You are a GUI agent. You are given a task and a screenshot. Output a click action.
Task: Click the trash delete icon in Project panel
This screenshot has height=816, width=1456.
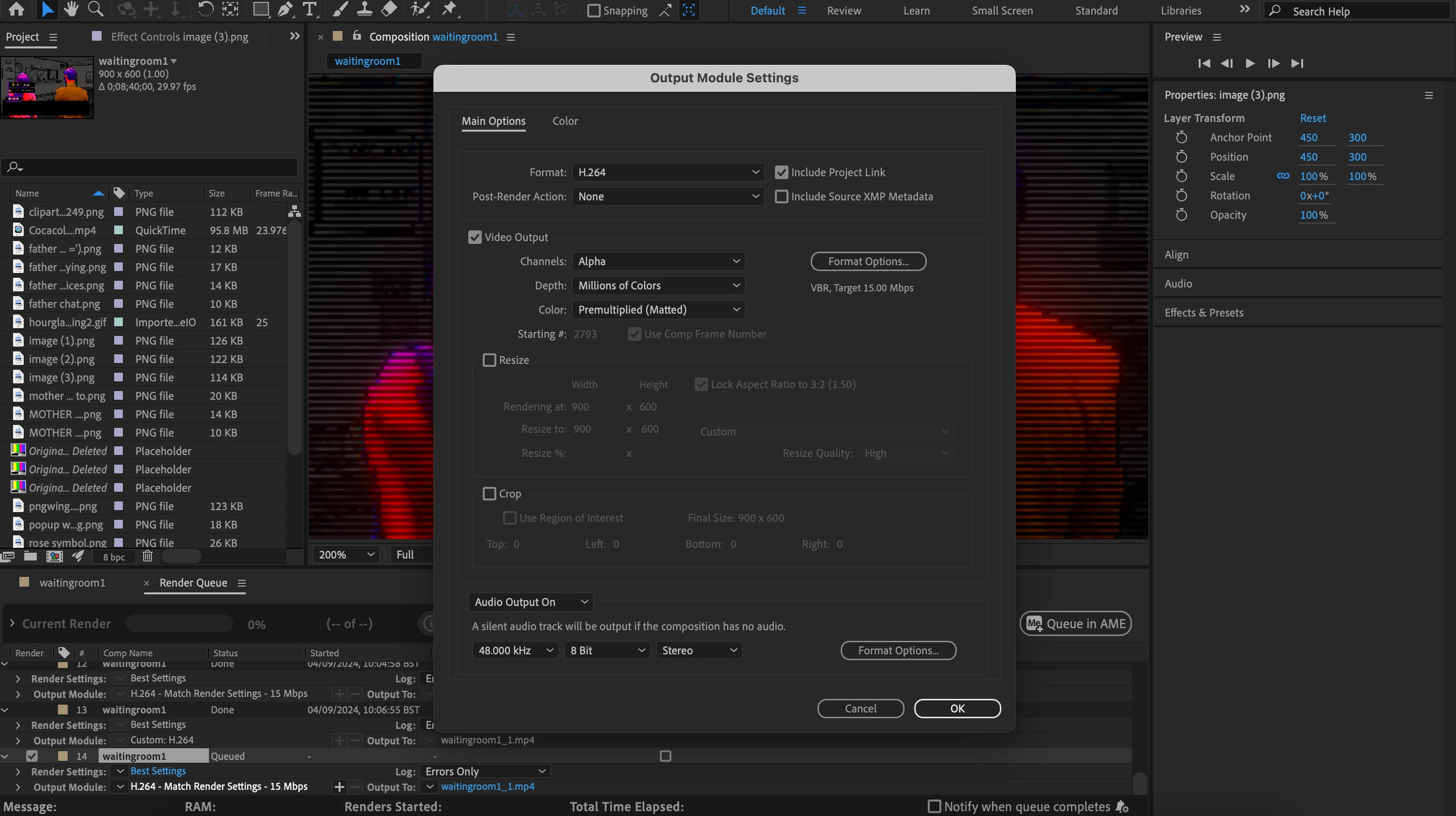148,557
